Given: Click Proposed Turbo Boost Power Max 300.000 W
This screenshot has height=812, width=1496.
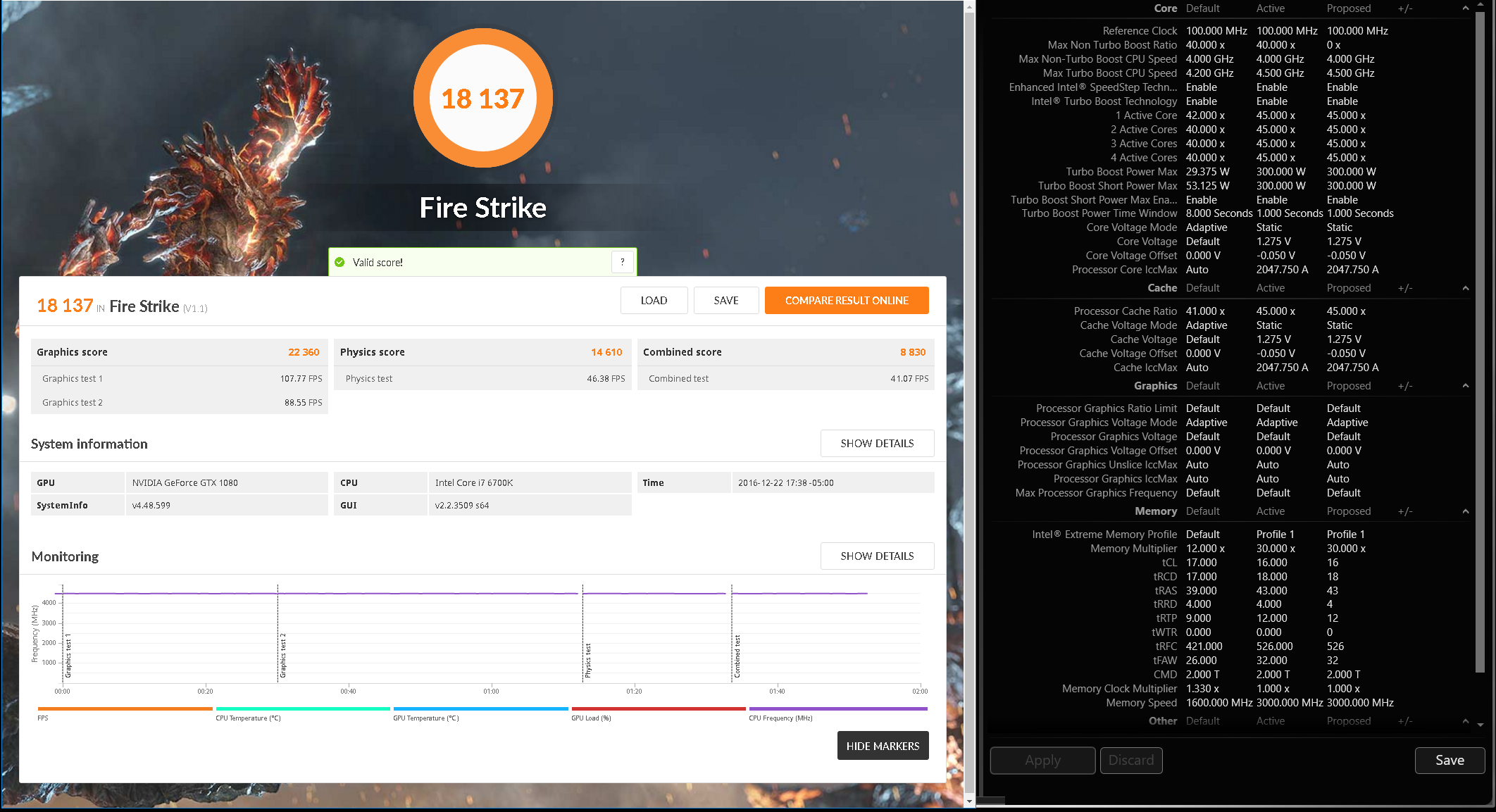Looking at the screenshot, I should (1351, 172).
